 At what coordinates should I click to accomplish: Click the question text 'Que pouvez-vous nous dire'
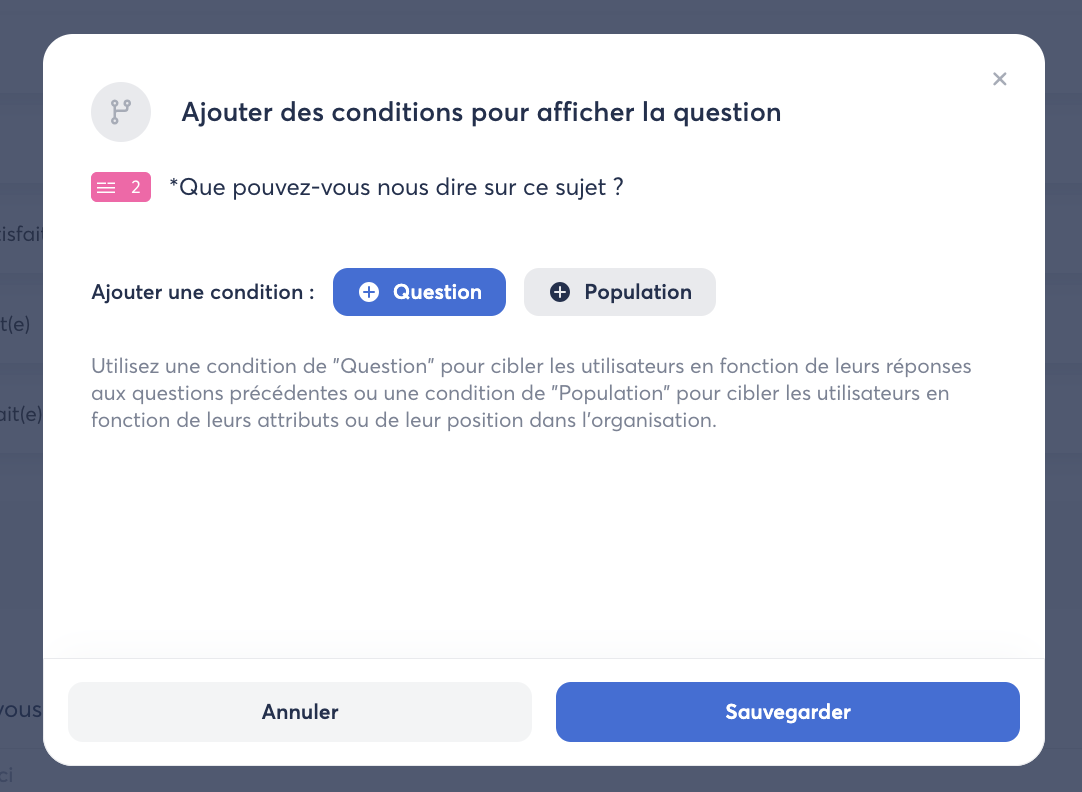coord(396,187)
